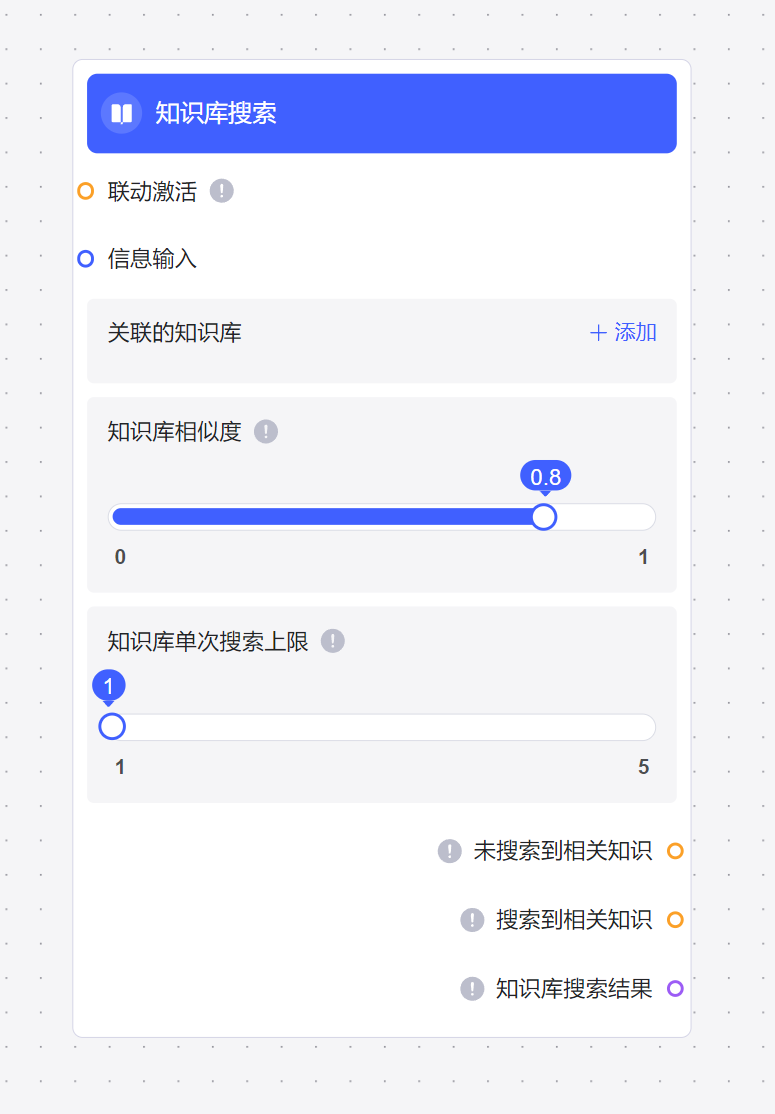Click the orange 联动激活 input port circle
775x1114 pixels.
pyautogui.click(x=86, y=191)
